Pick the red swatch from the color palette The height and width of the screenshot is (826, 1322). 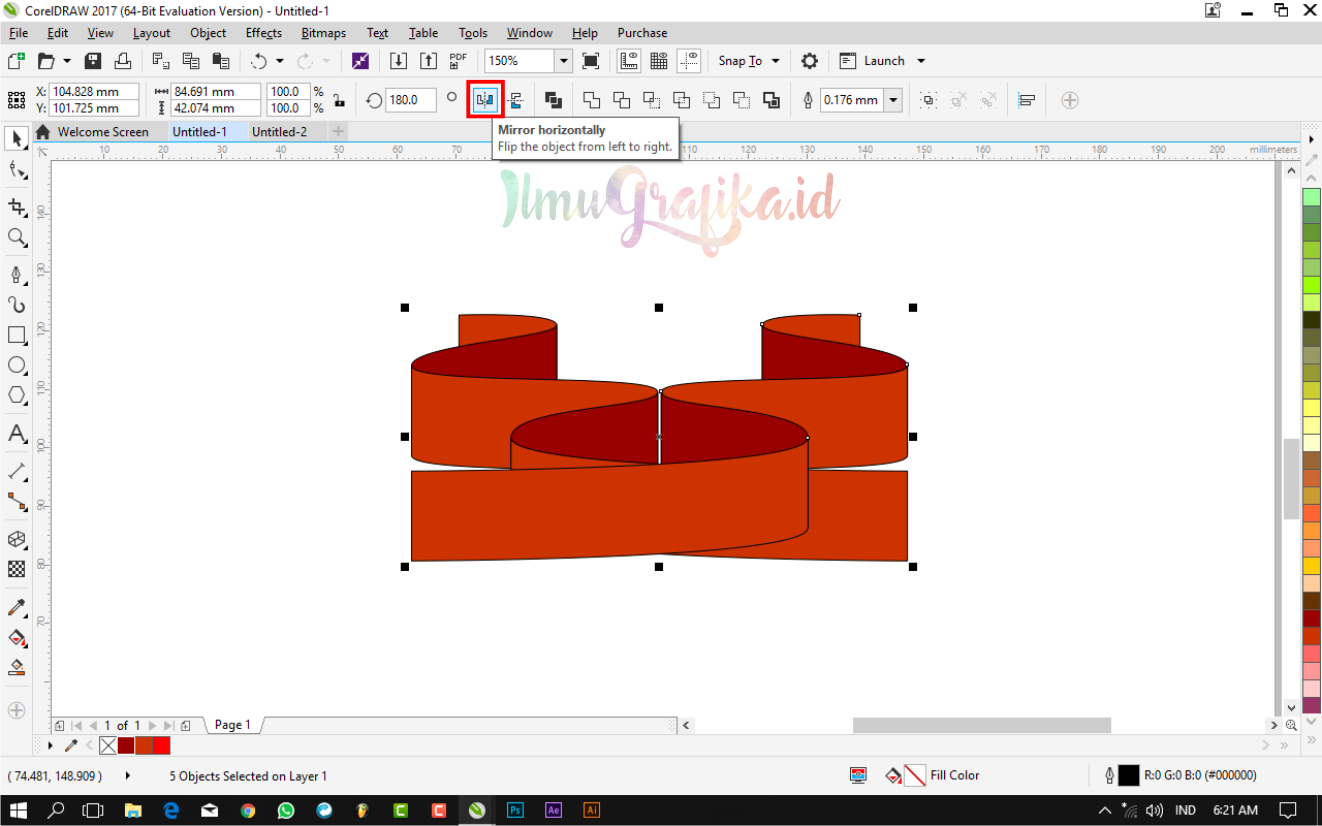tap(1309, 617)
